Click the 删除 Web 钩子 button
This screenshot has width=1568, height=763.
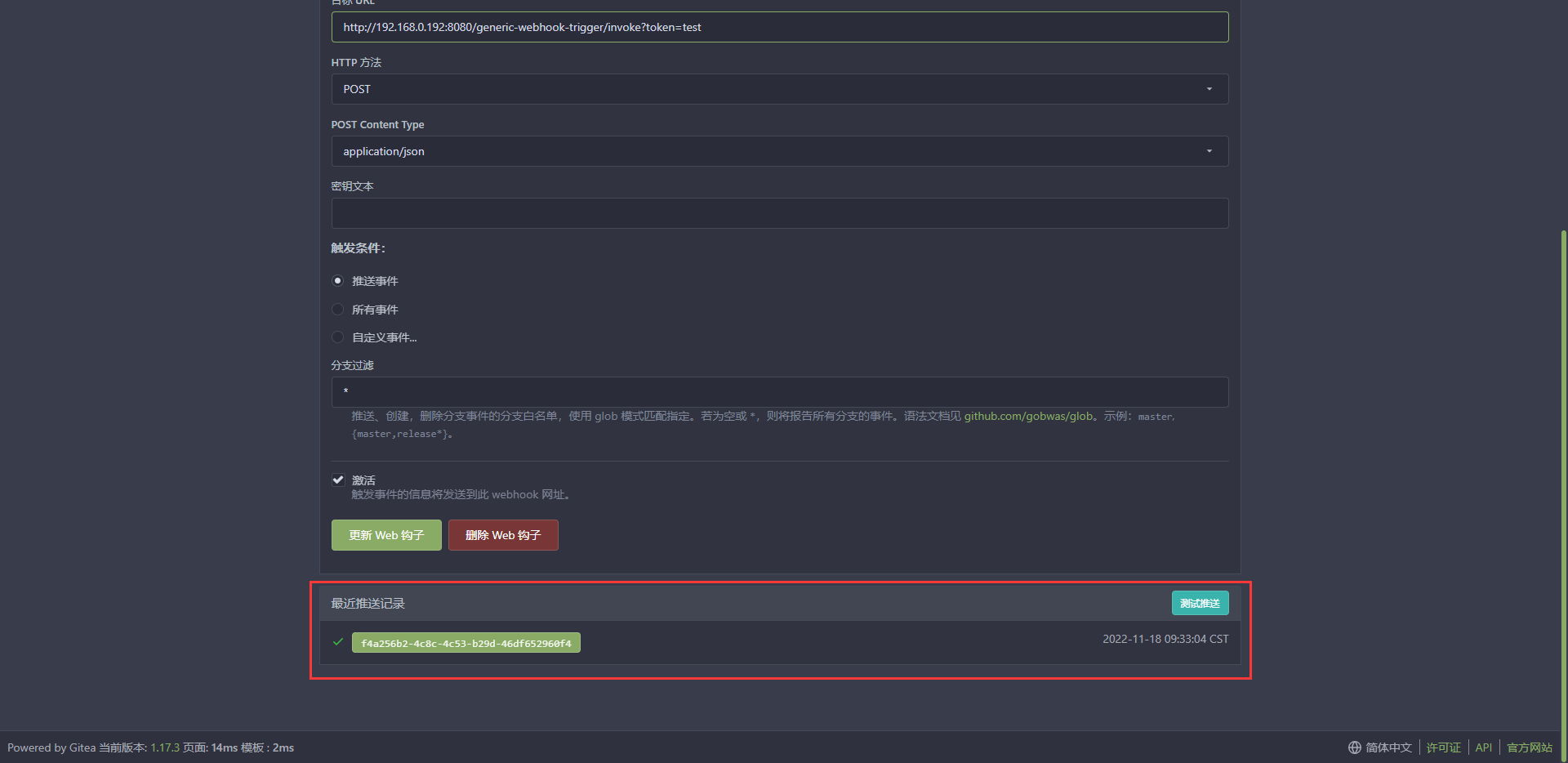click(503, 535)
